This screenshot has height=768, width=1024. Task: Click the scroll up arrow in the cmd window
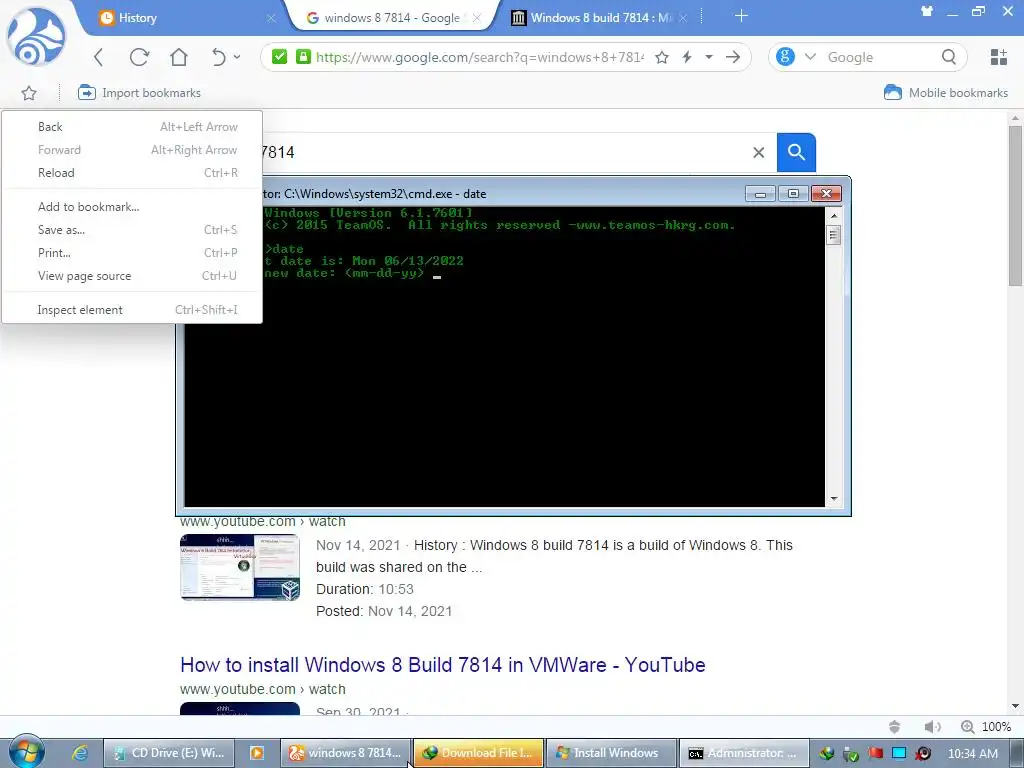pos(833,215)
